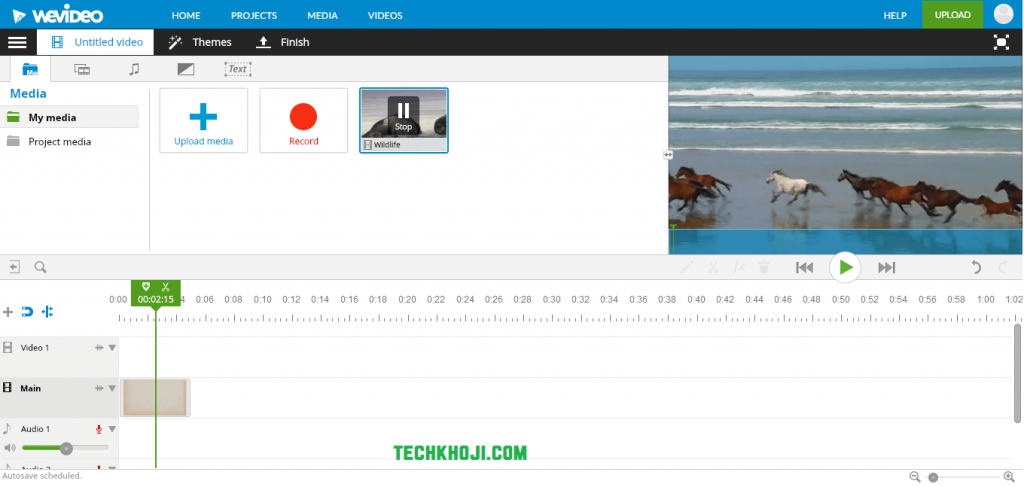
Task: Click the Main track film icon
Action: [8, 388]
